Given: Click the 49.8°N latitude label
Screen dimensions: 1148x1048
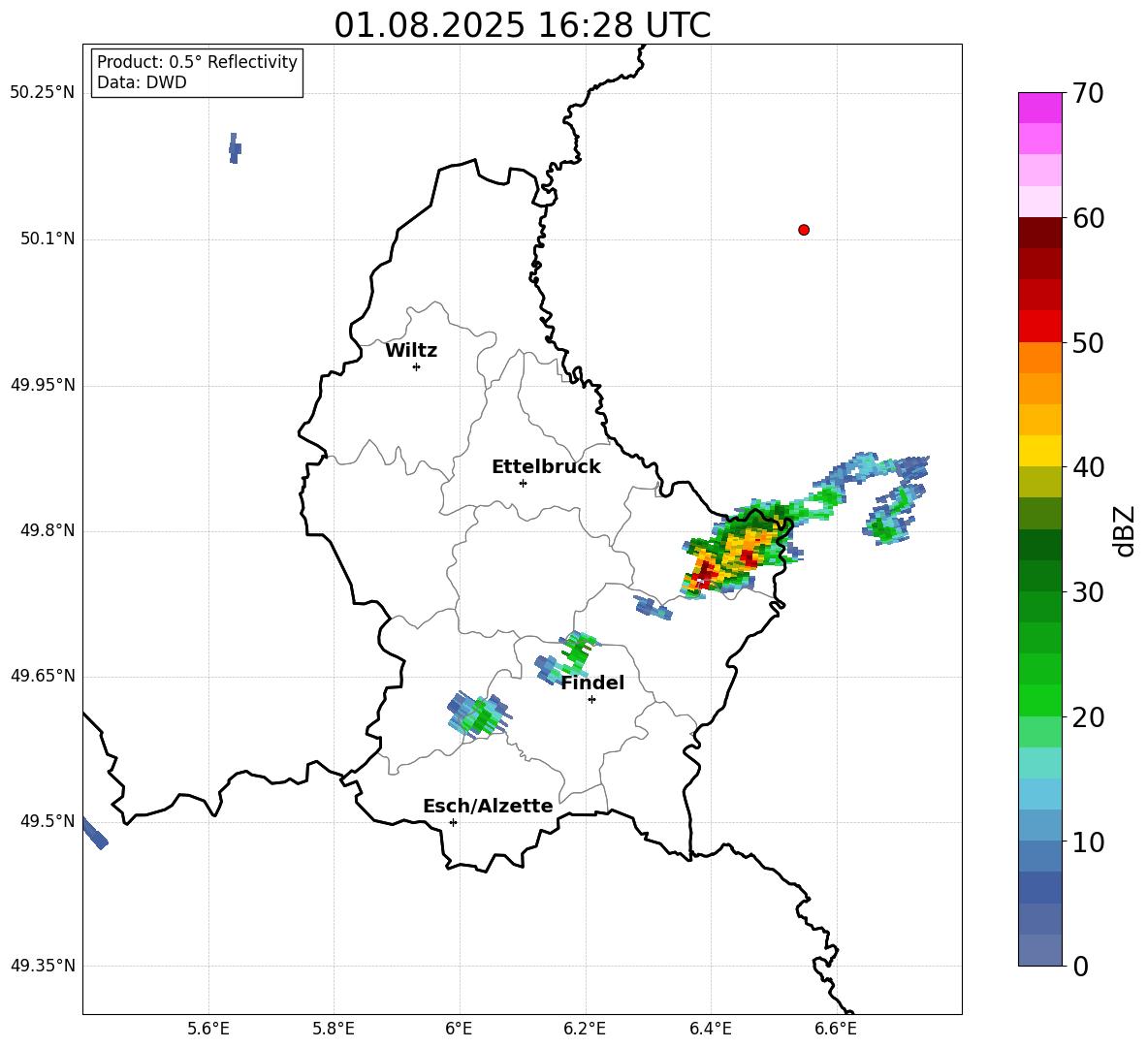Looking at the screenshot, I should 48,530.
